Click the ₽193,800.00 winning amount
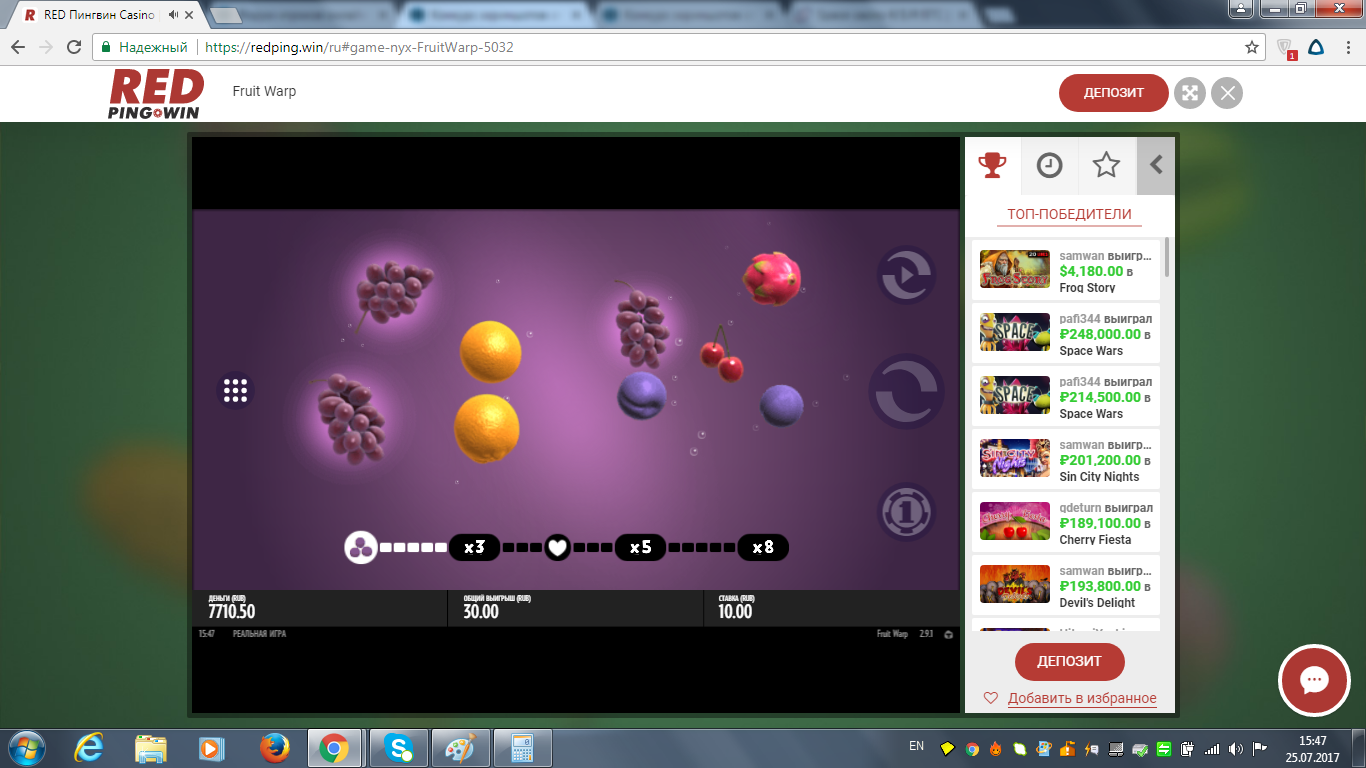This screenshot has width=1366, height=768. 1100,586
